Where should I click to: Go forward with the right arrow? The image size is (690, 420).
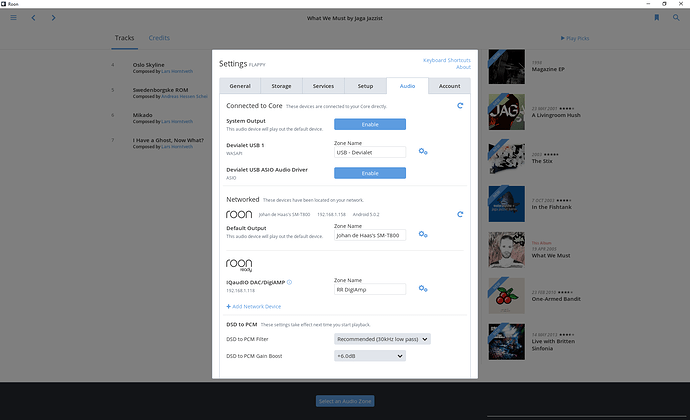53,18
